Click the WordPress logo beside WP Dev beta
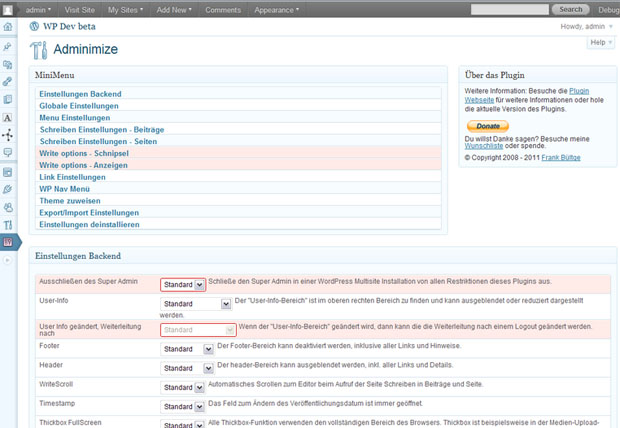 pyautogui.click(x=34, y=26)
